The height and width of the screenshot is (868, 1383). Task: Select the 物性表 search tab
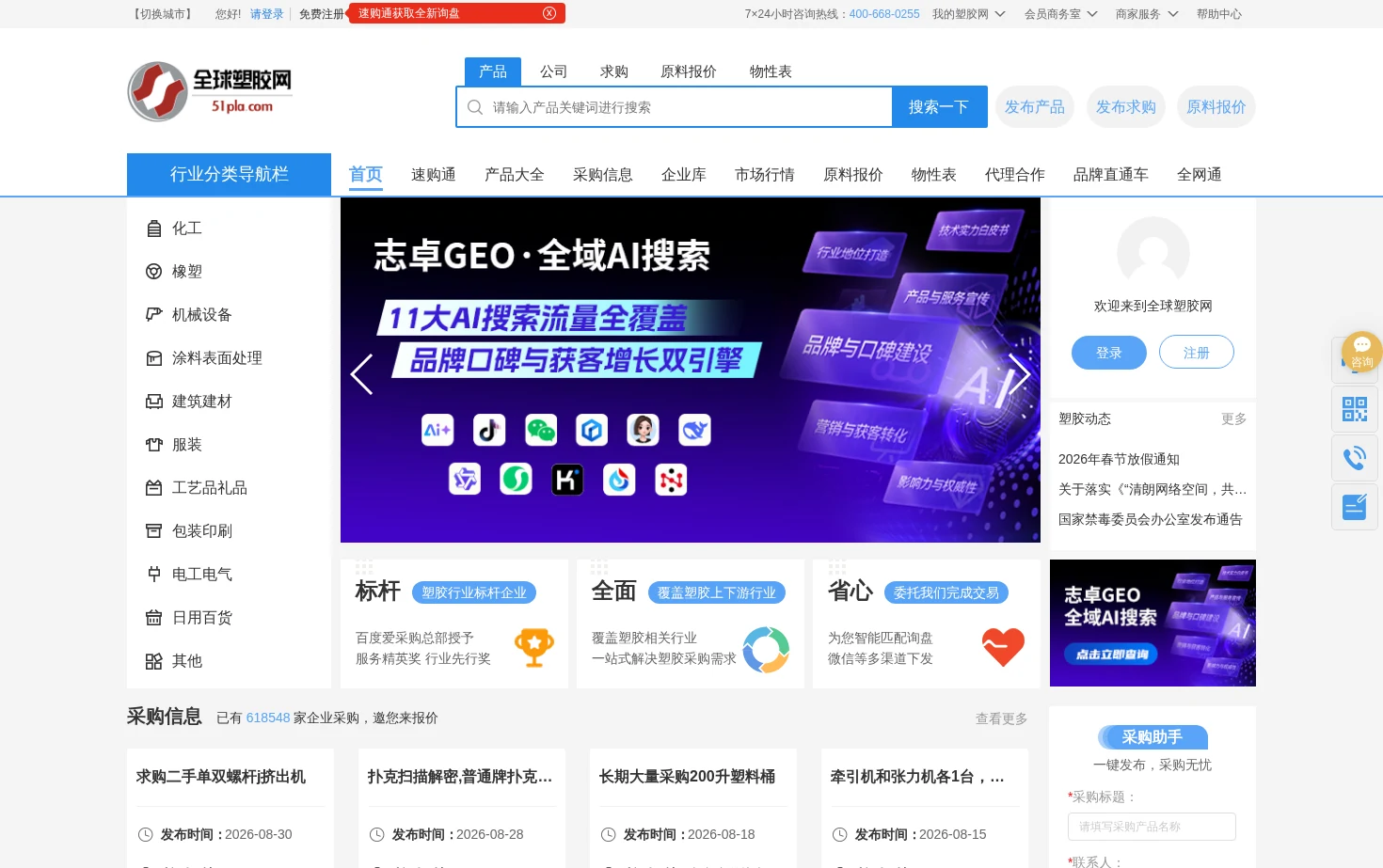point(771,71)
